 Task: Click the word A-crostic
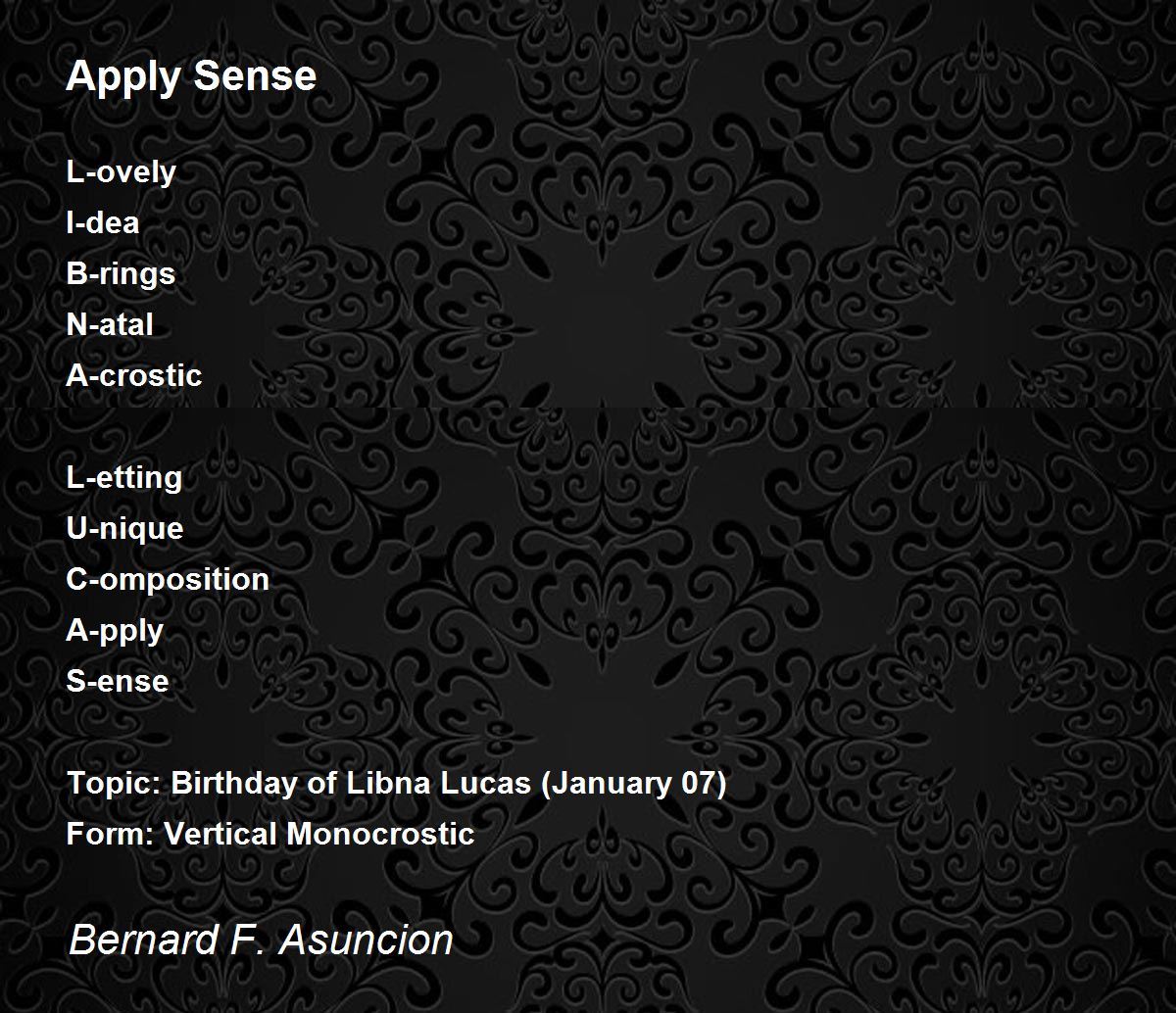point(134,376)
